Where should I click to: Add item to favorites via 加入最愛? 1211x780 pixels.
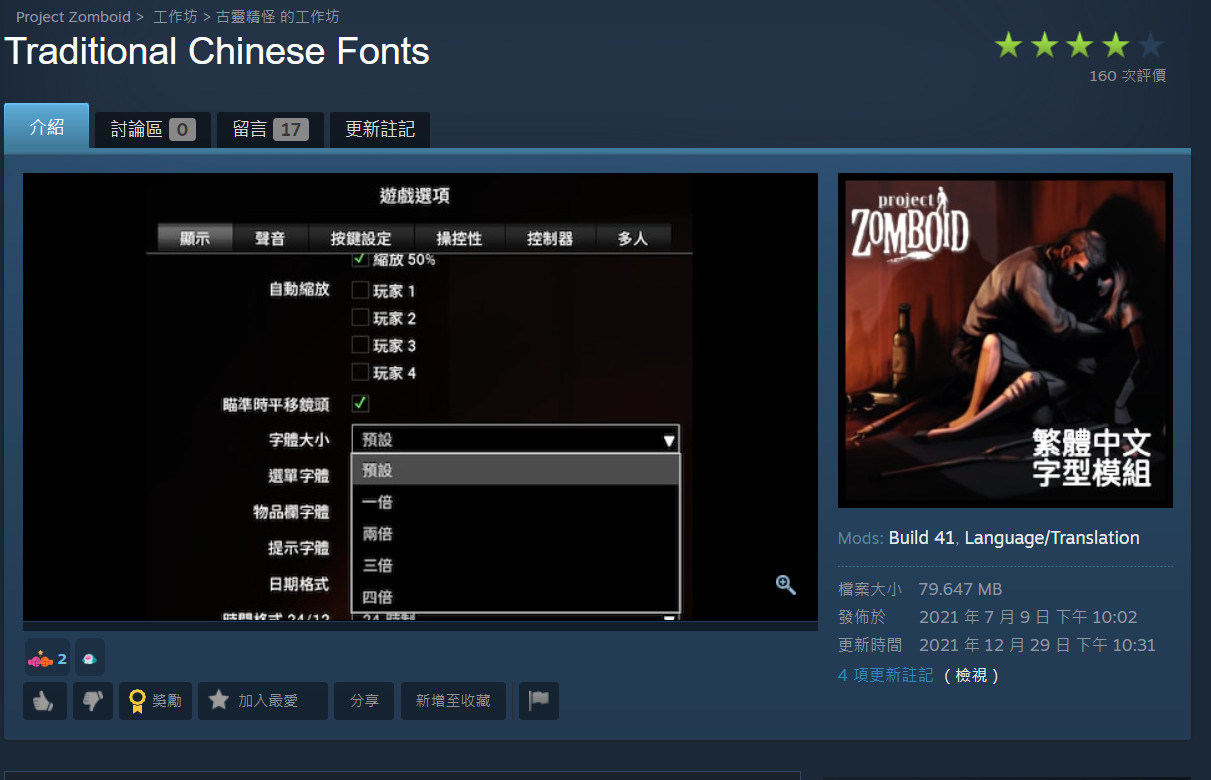(262, 701)
